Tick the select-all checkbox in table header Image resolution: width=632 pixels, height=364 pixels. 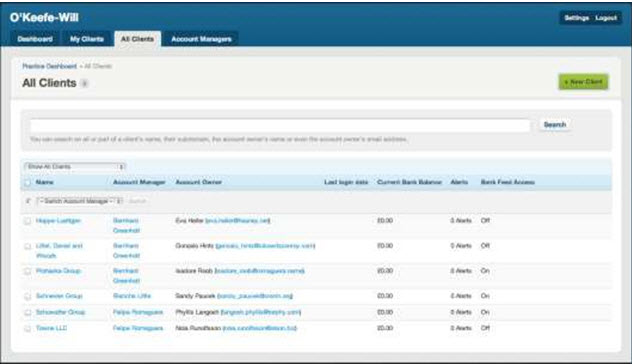(x=27, y=183)
